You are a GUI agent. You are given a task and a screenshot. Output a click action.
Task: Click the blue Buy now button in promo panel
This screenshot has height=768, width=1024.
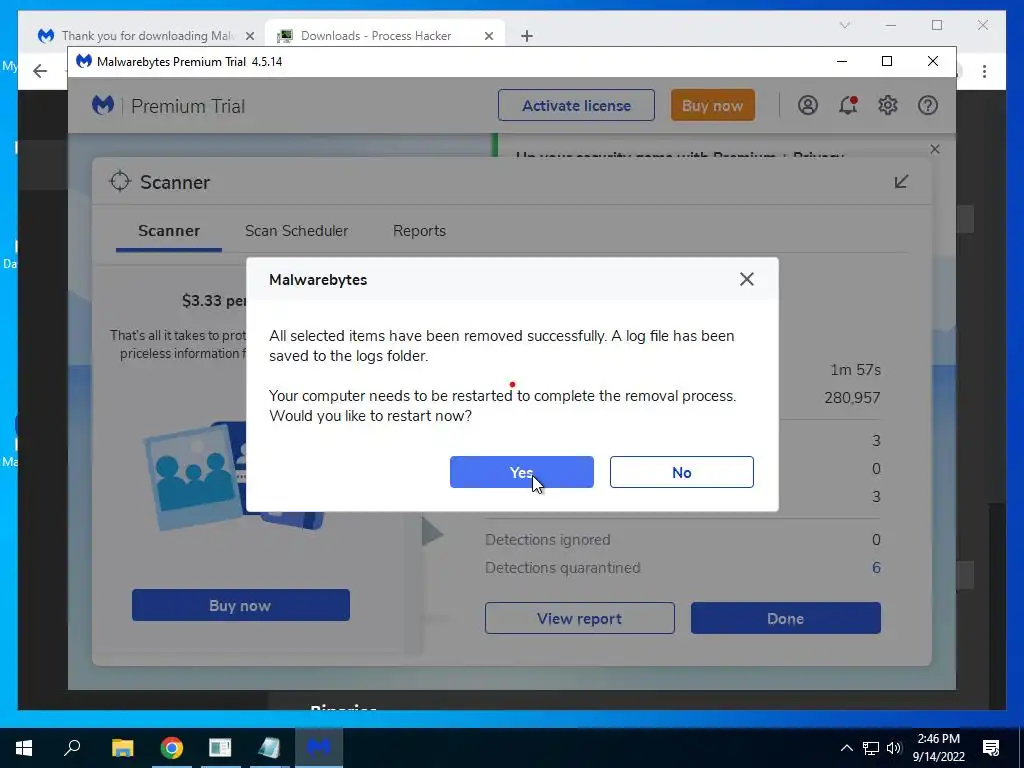[240, 605]
